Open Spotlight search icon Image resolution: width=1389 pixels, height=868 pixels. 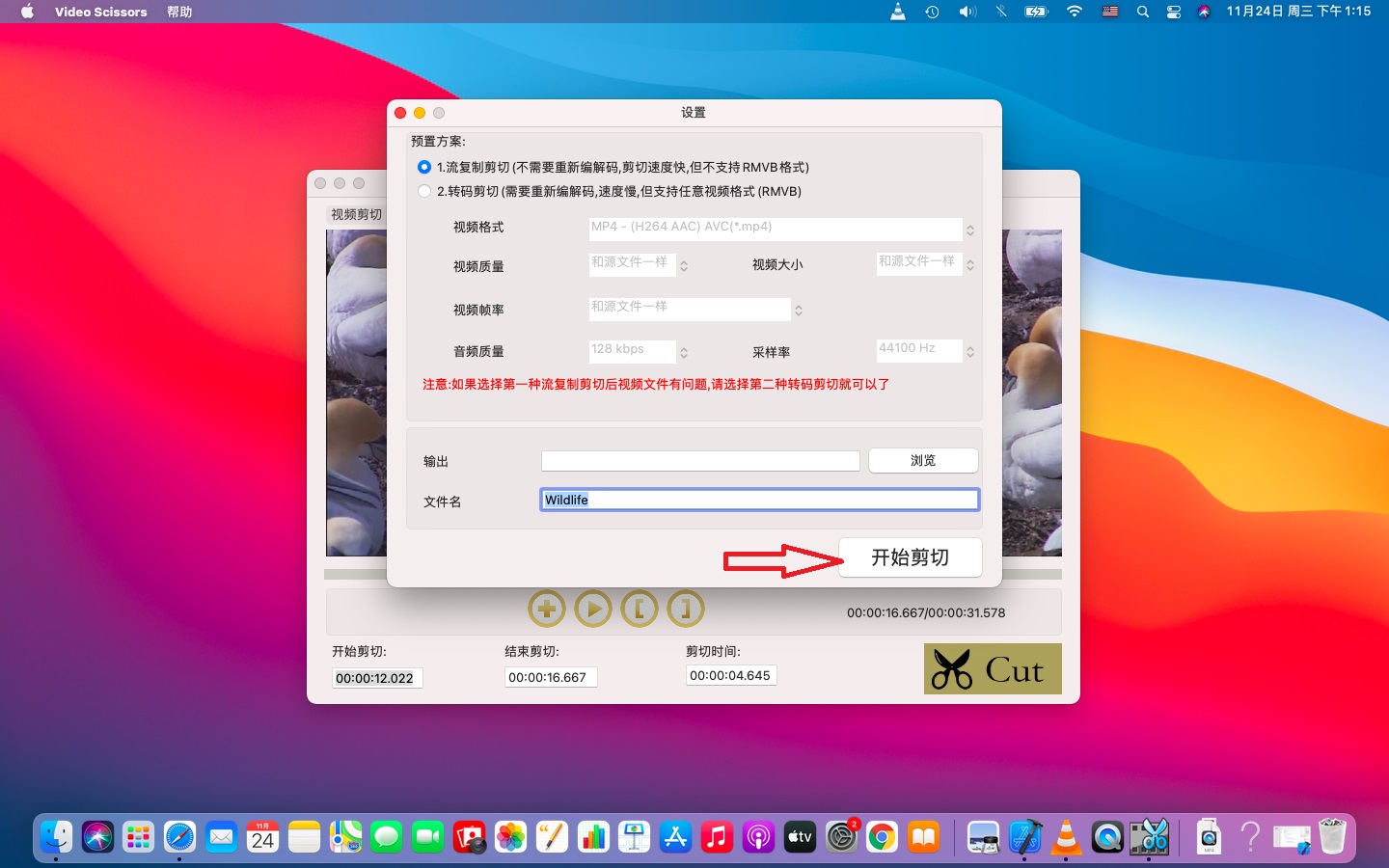coord(1142,12)
